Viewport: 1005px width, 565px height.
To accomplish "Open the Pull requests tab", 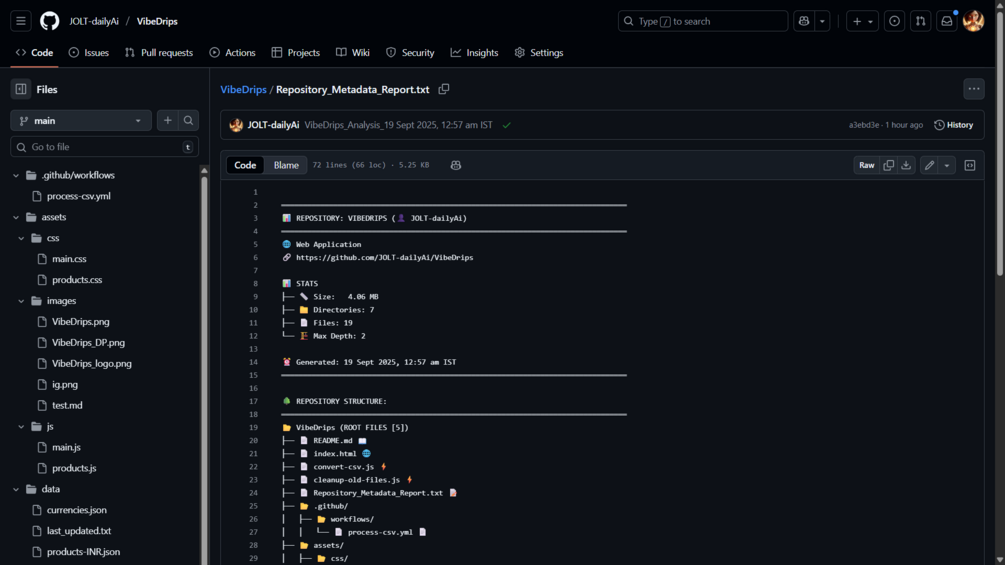I will click(x=159, y=53).
